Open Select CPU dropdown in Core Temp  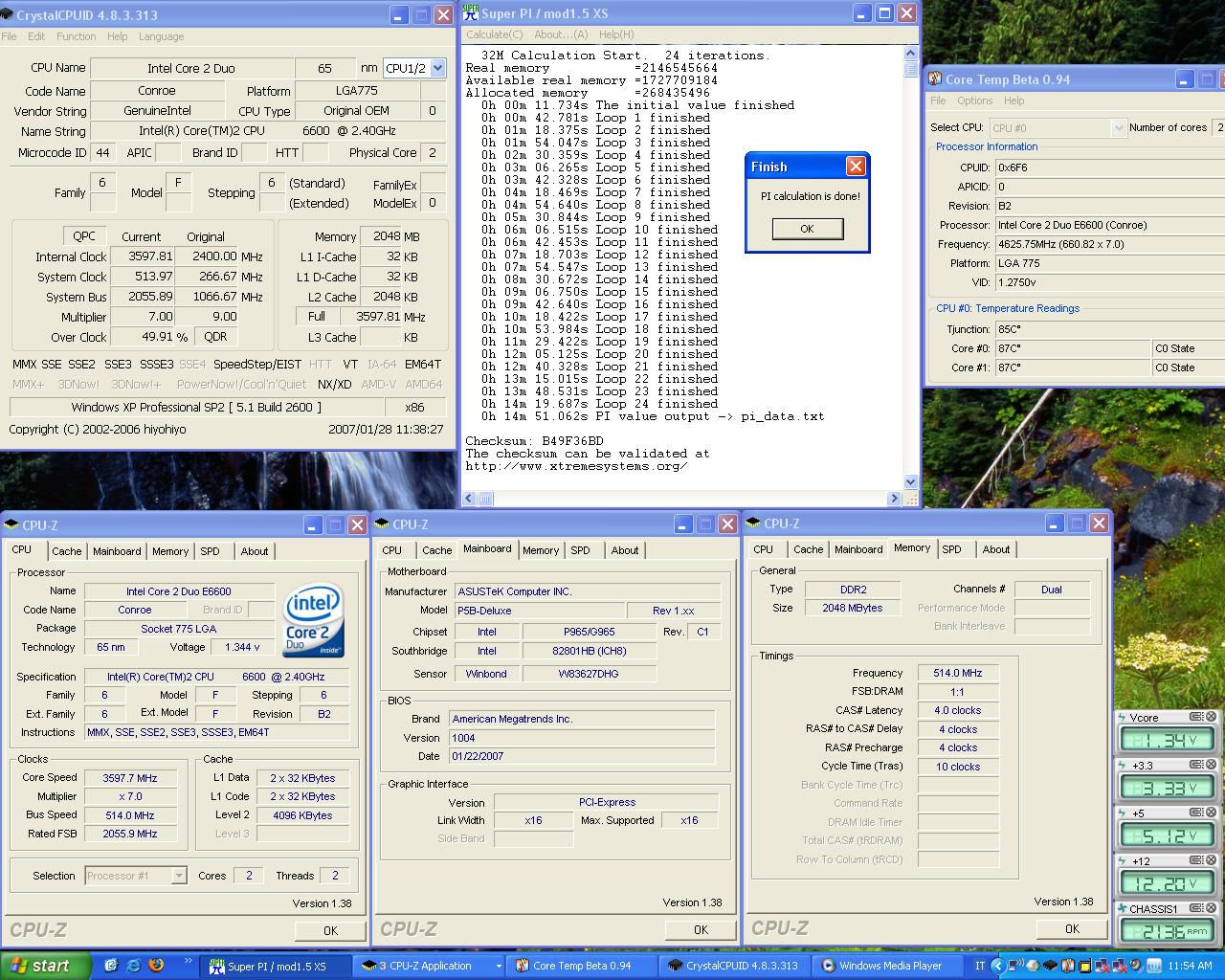point(1118,127)
